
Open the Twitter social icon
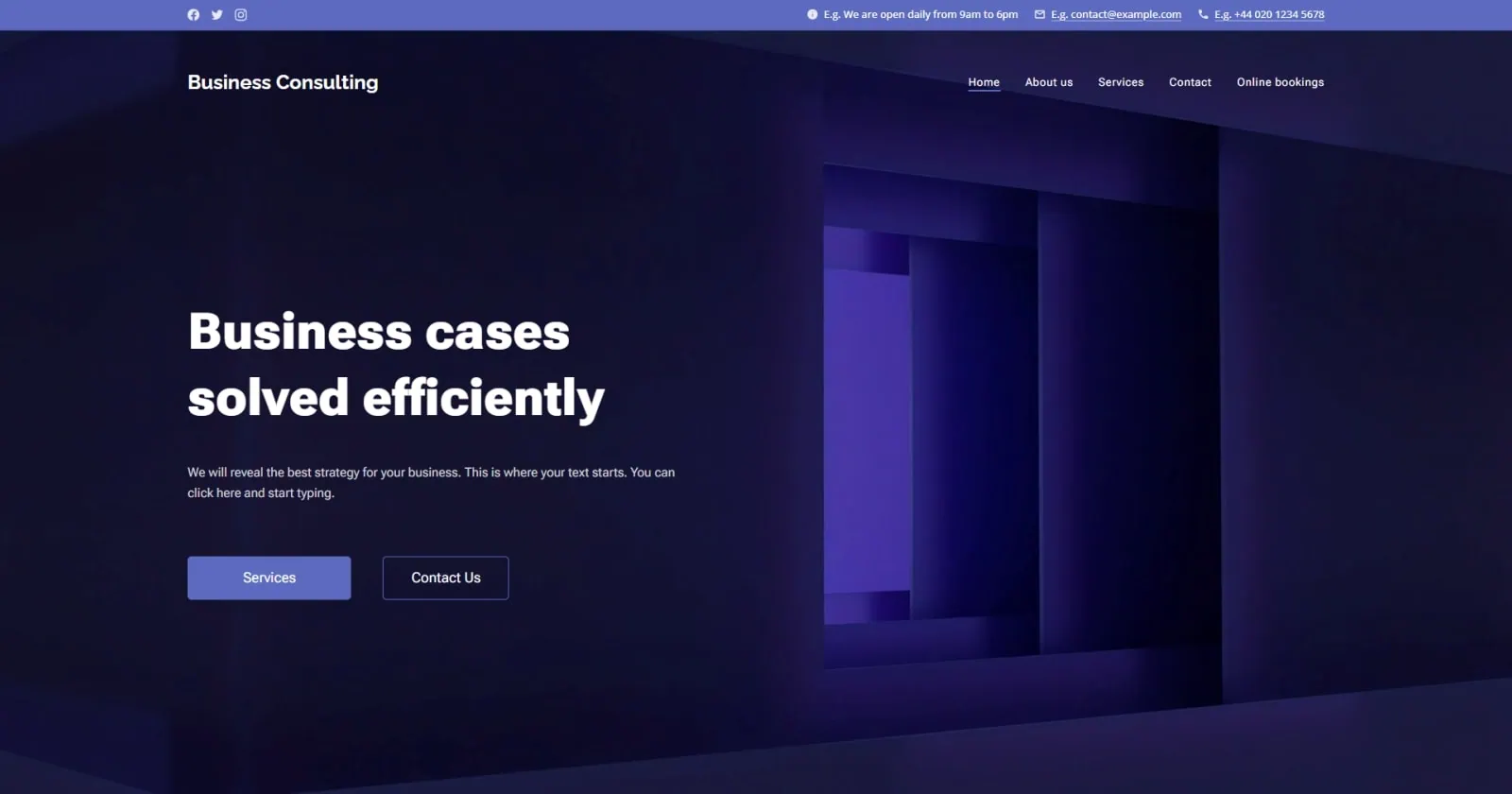(217, 15)
